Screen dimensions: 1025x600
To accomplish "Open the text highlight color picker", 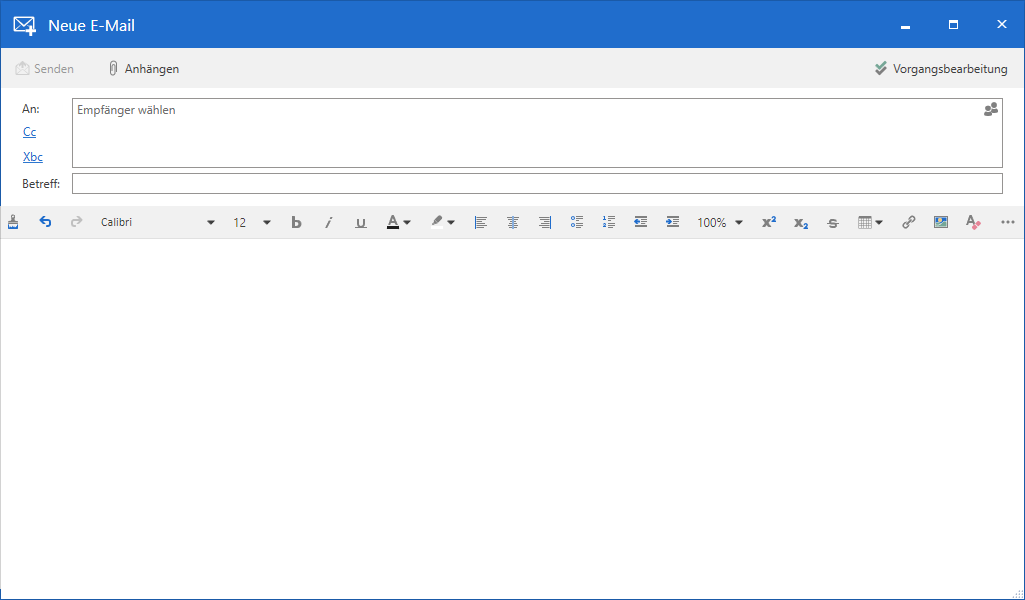I will pyautogui.click(x=443, y=223).
